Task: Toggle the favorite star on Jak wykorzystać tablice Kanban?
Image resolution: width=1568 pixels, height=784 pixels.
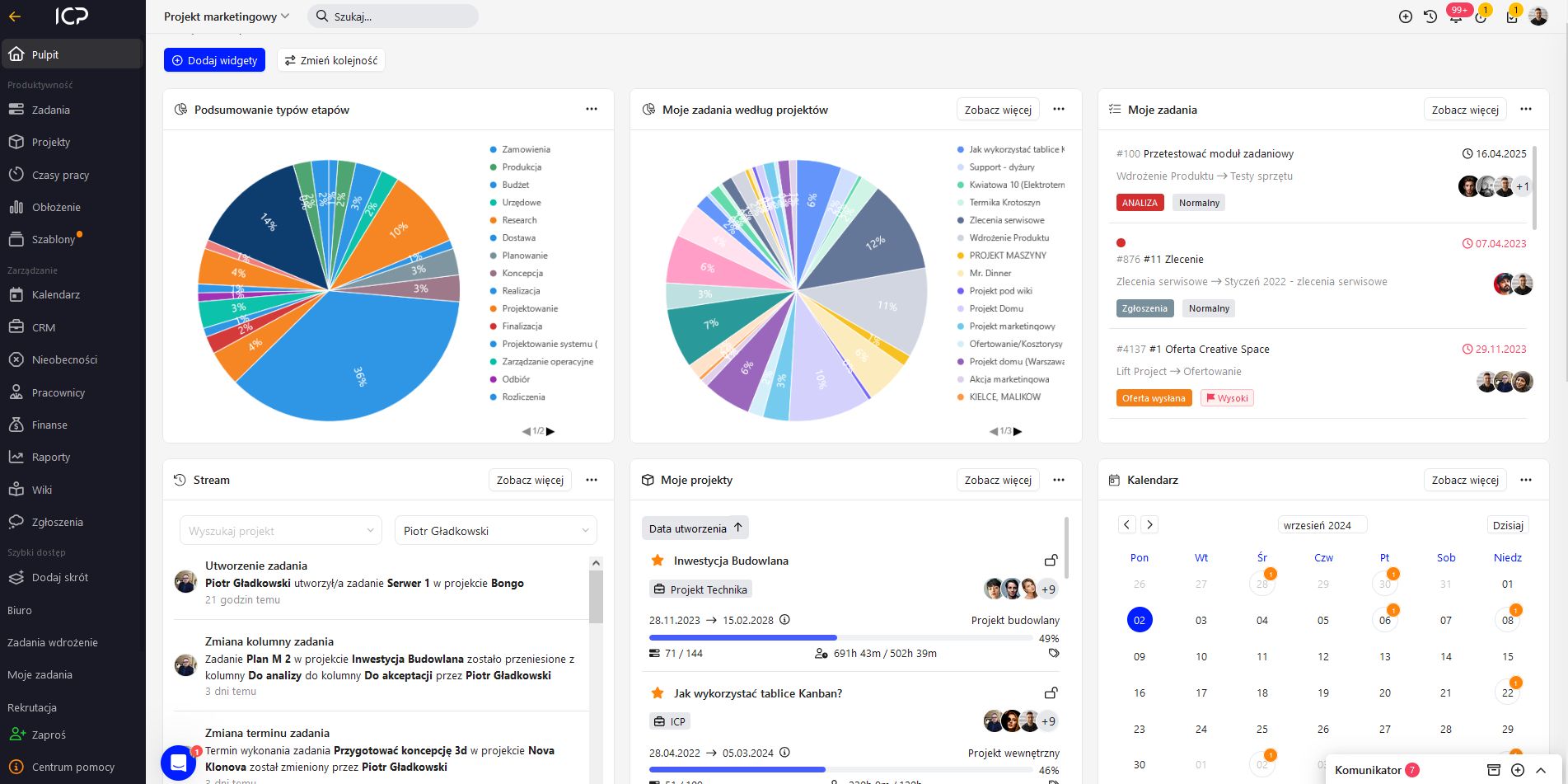Action: tap(658, 693)
